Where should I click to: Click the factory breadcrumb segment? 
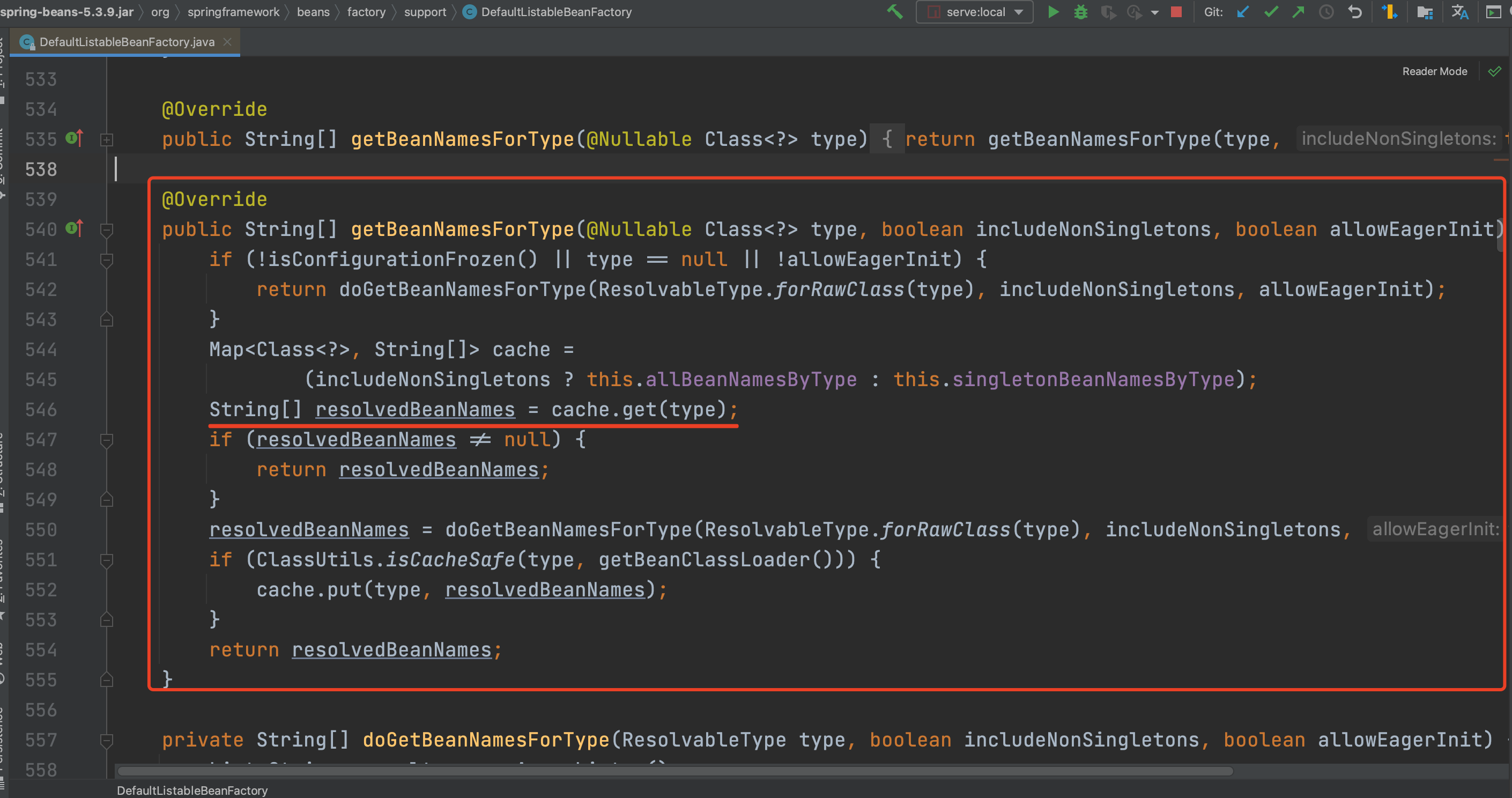tap(366, 12)
